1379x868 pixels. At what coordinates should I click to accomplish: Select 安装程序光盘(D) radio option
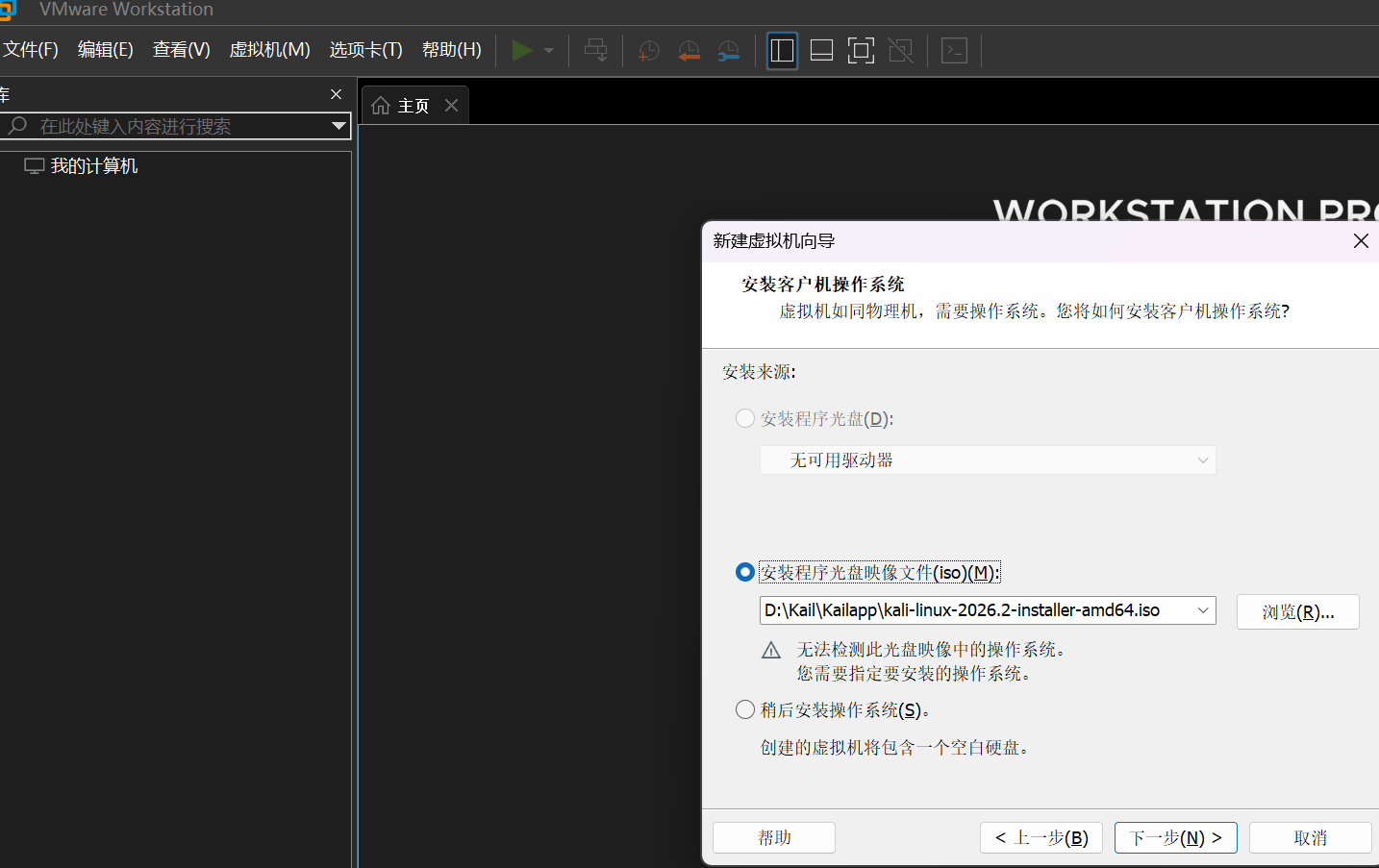(745, 418)
